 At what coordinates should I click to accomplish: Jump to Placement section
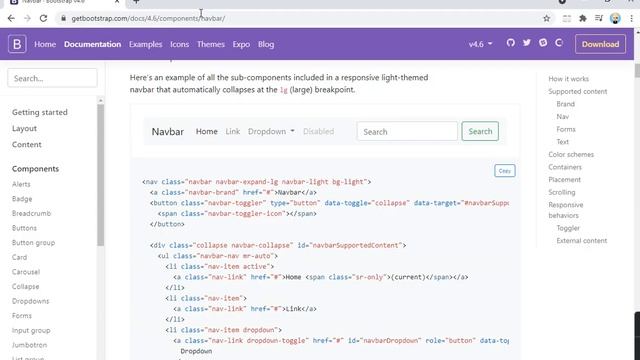[564, 180]
